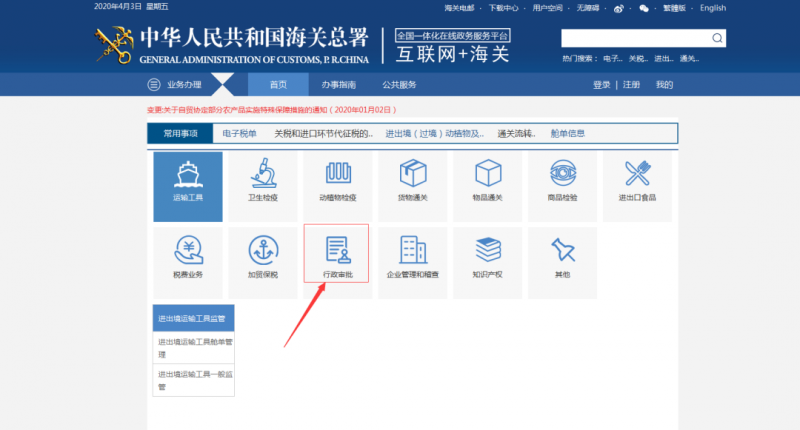Open the 进出口食品 fork and knife icon
Image resolution: width=800 pixels, height=430 pixels.
coord(637,175)
